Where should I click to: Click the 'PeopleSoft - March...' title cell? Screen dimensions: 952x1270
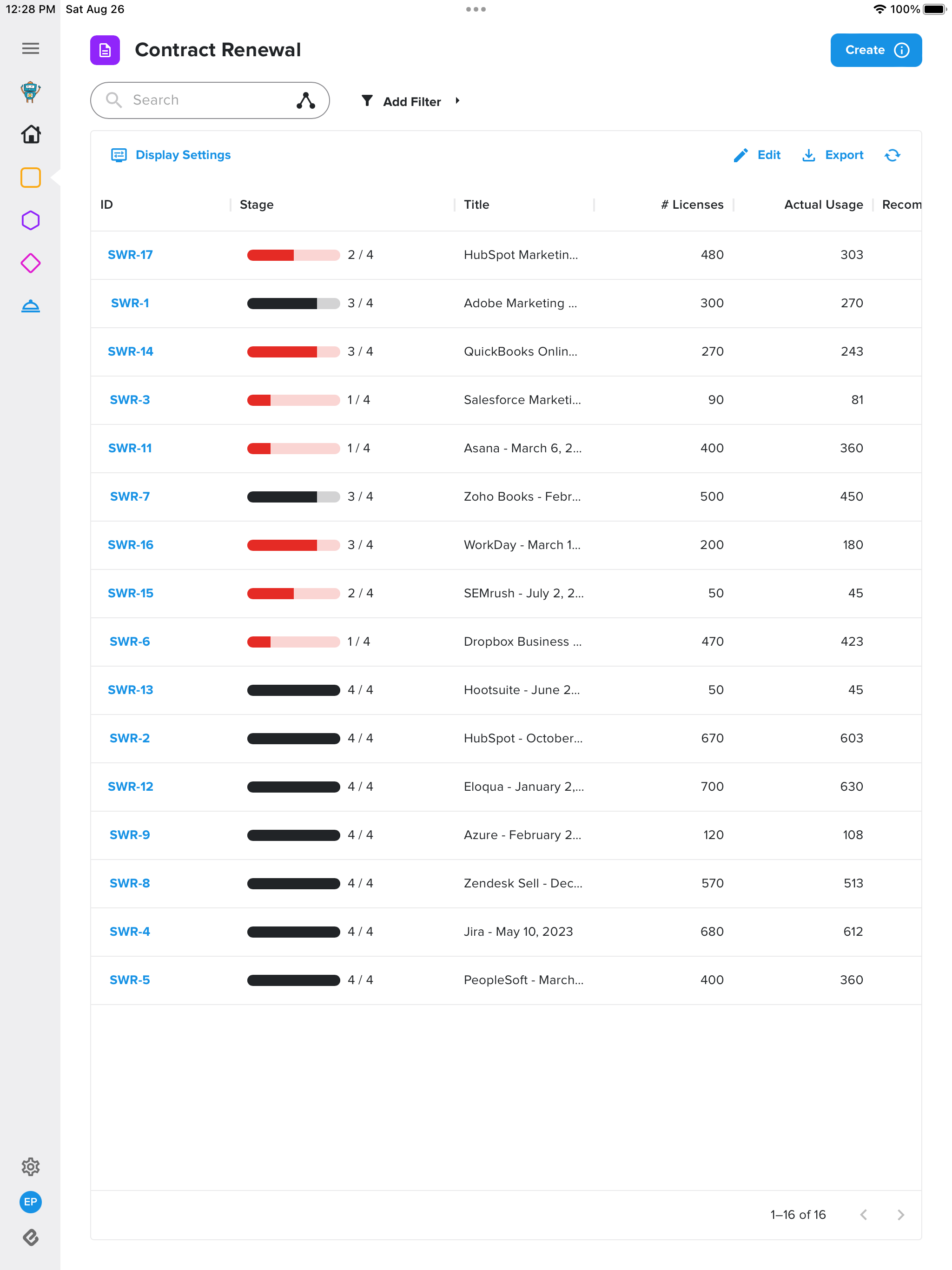(524, 980)
